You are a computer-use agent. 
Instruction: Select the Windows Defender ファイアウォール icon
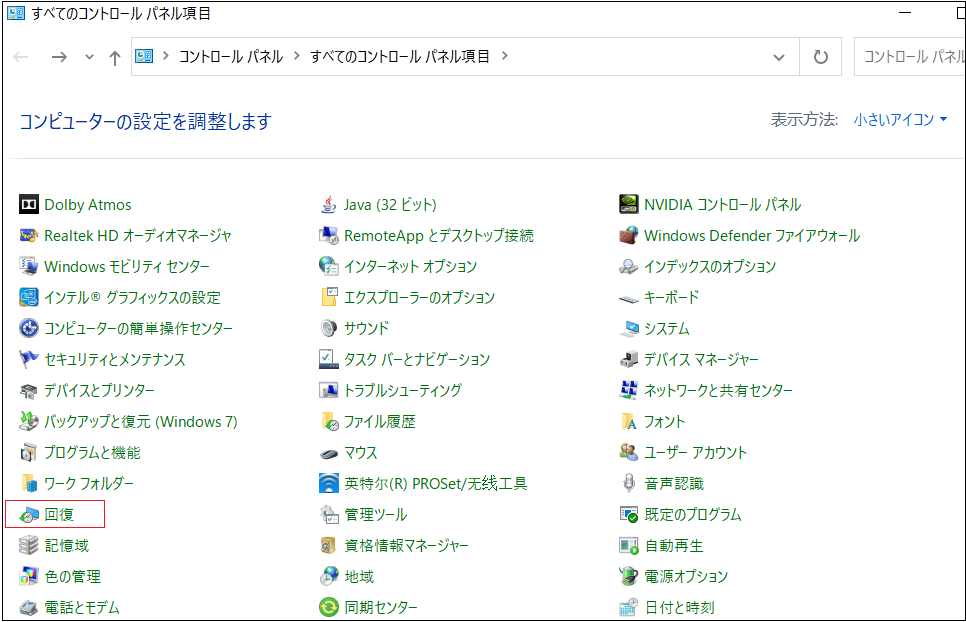(628, 236)
